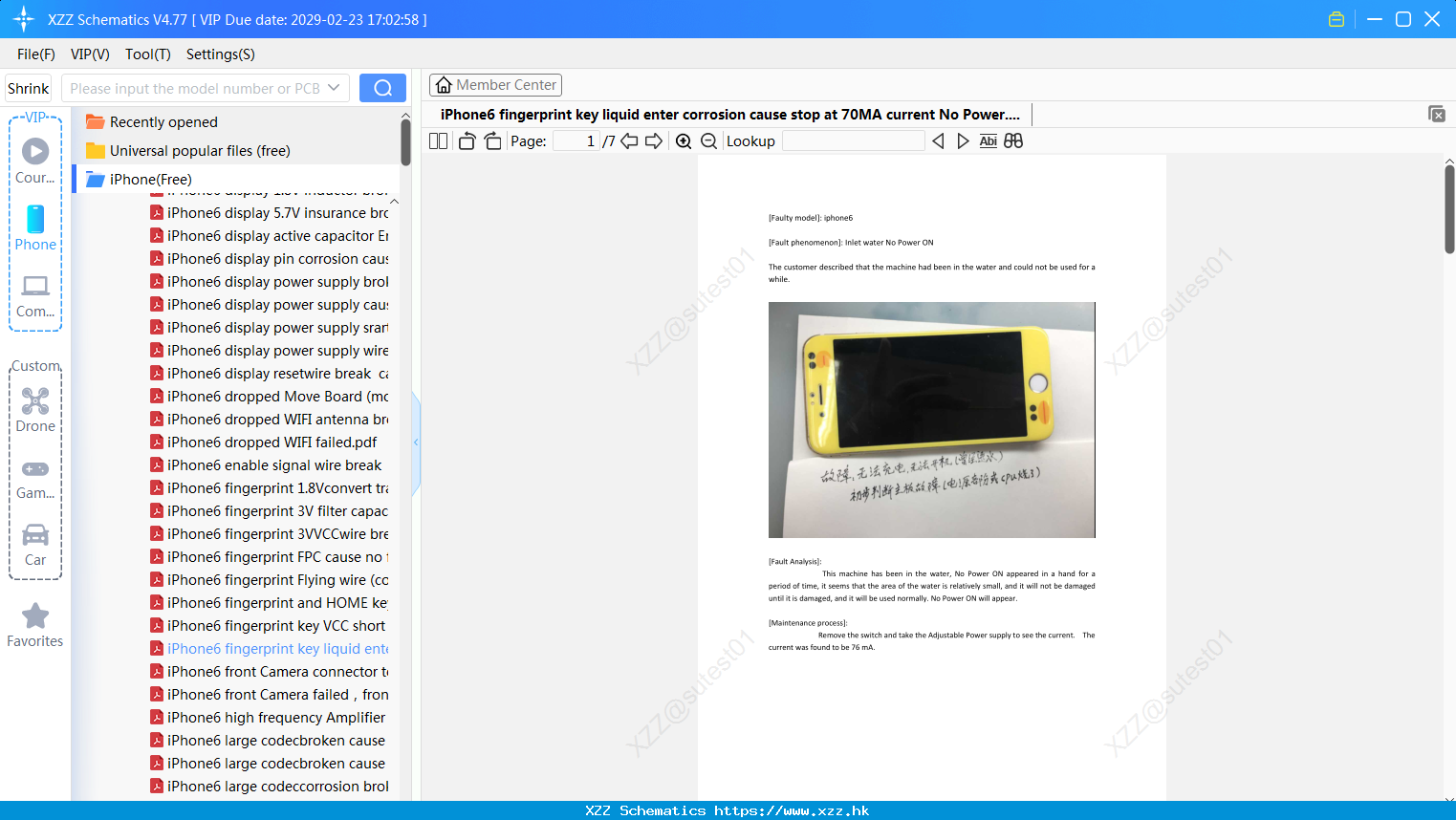Open XZZ website link in status bar
This screenshot has width=1456, height=820.
click(792, 810)
